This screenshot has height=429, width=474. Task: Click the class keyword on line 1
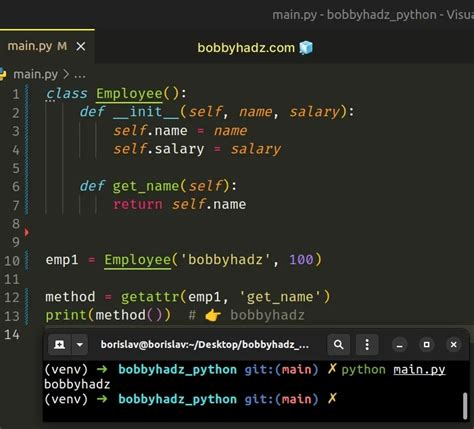[x=67, y=94]
